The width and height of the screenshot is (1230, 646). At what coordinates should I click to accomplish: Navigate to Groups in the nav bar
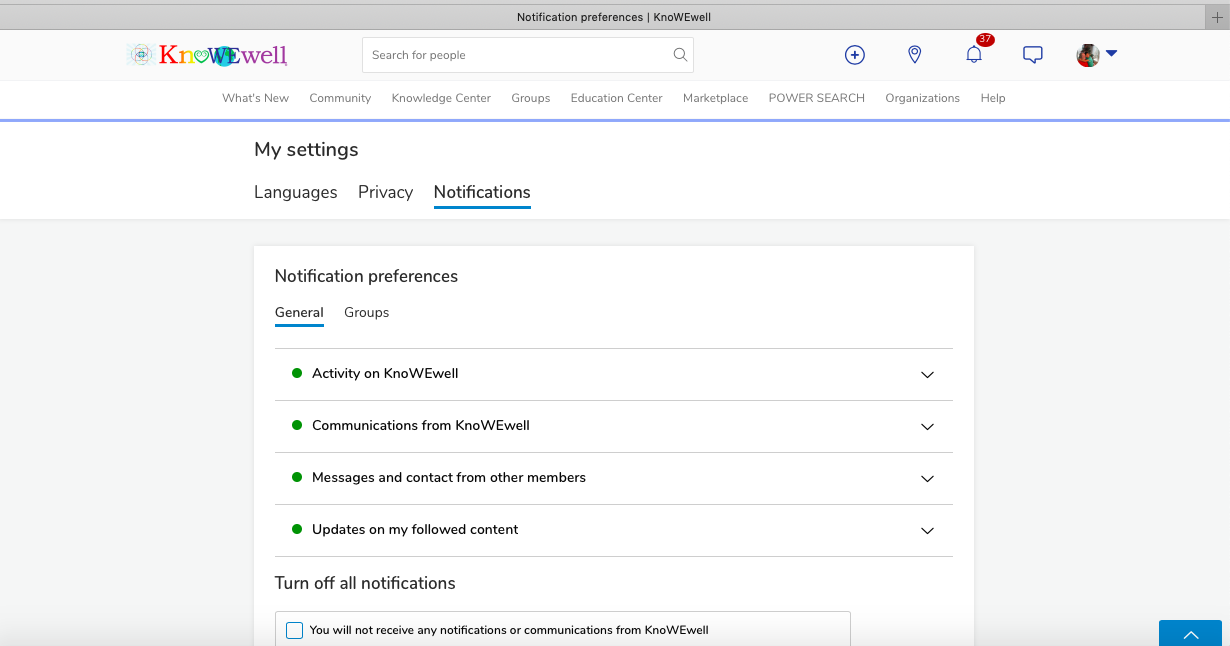pos(531,98)
